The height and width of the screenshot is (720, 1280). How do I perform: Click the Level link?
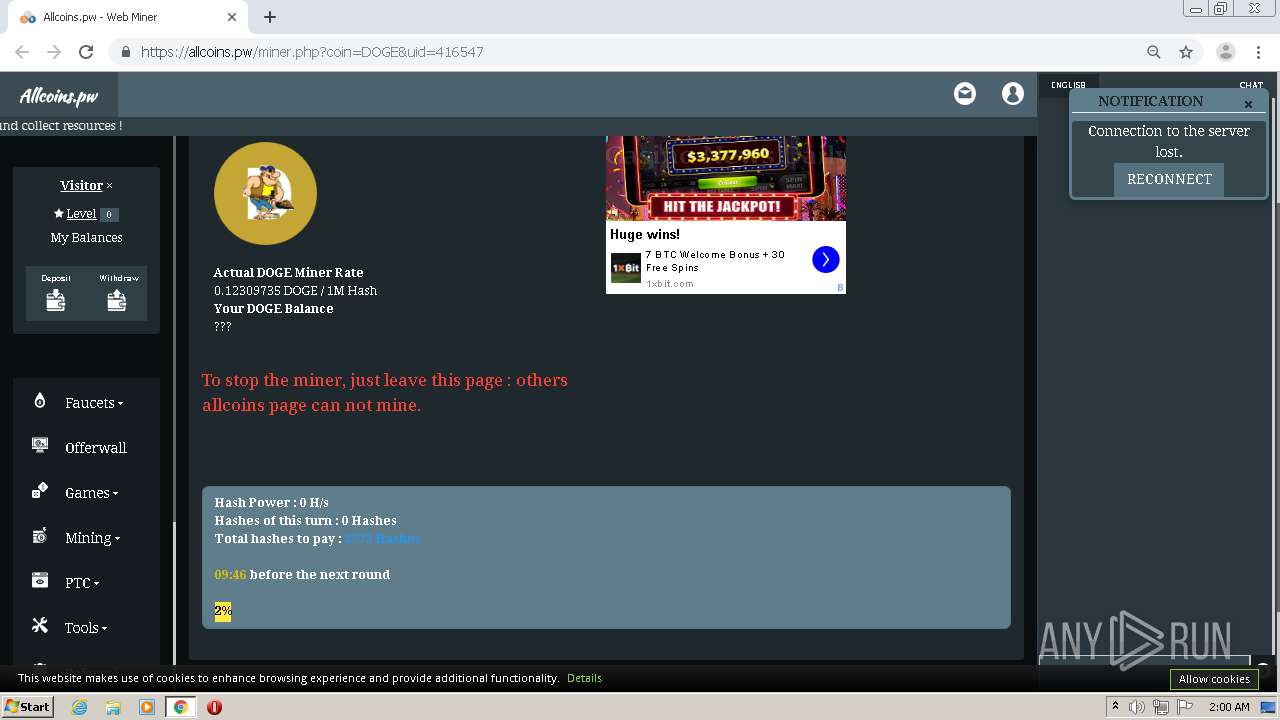(81, 214)
